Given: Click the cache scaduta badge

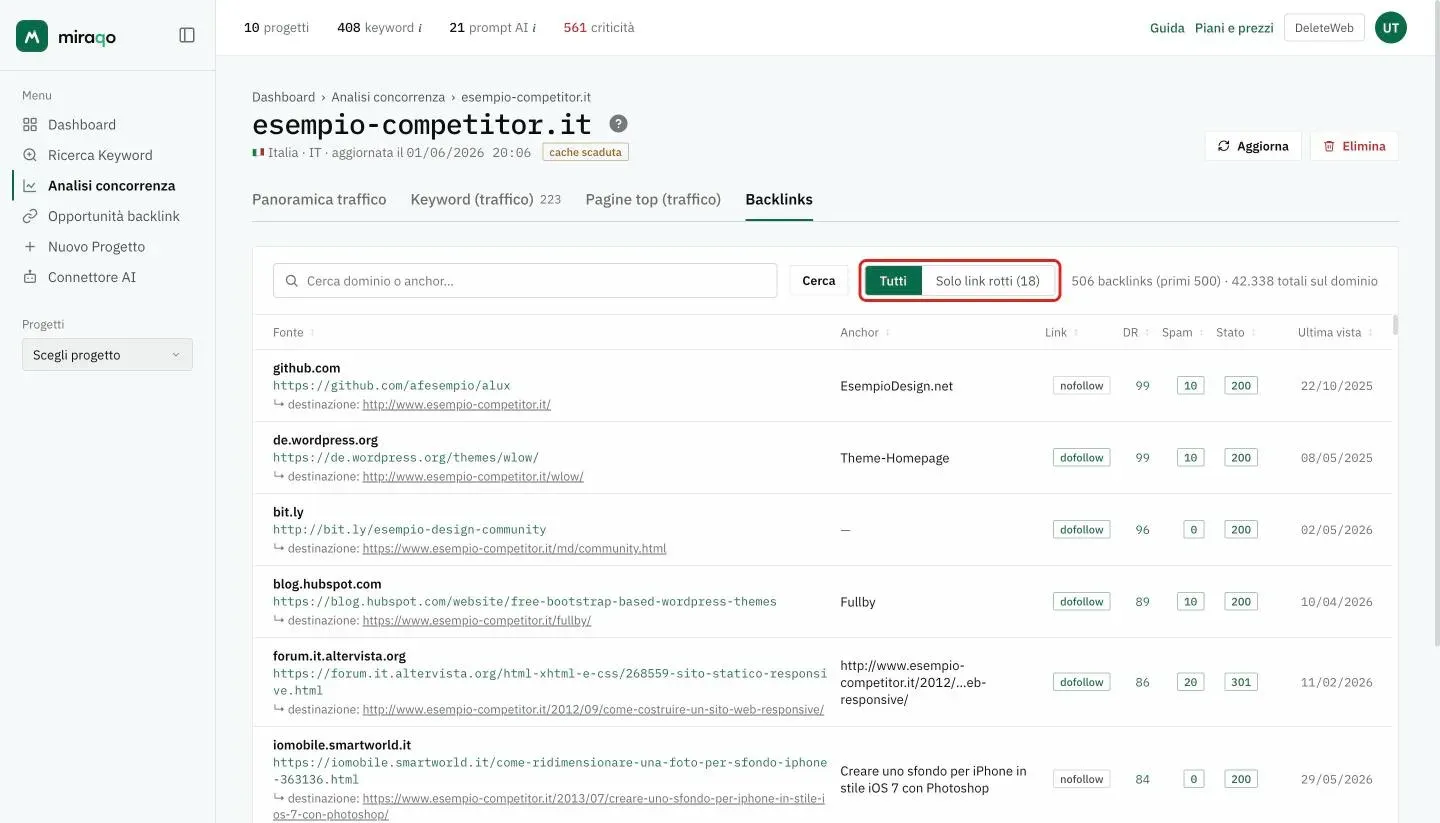Looking at the screenshot, I should 586,153.
